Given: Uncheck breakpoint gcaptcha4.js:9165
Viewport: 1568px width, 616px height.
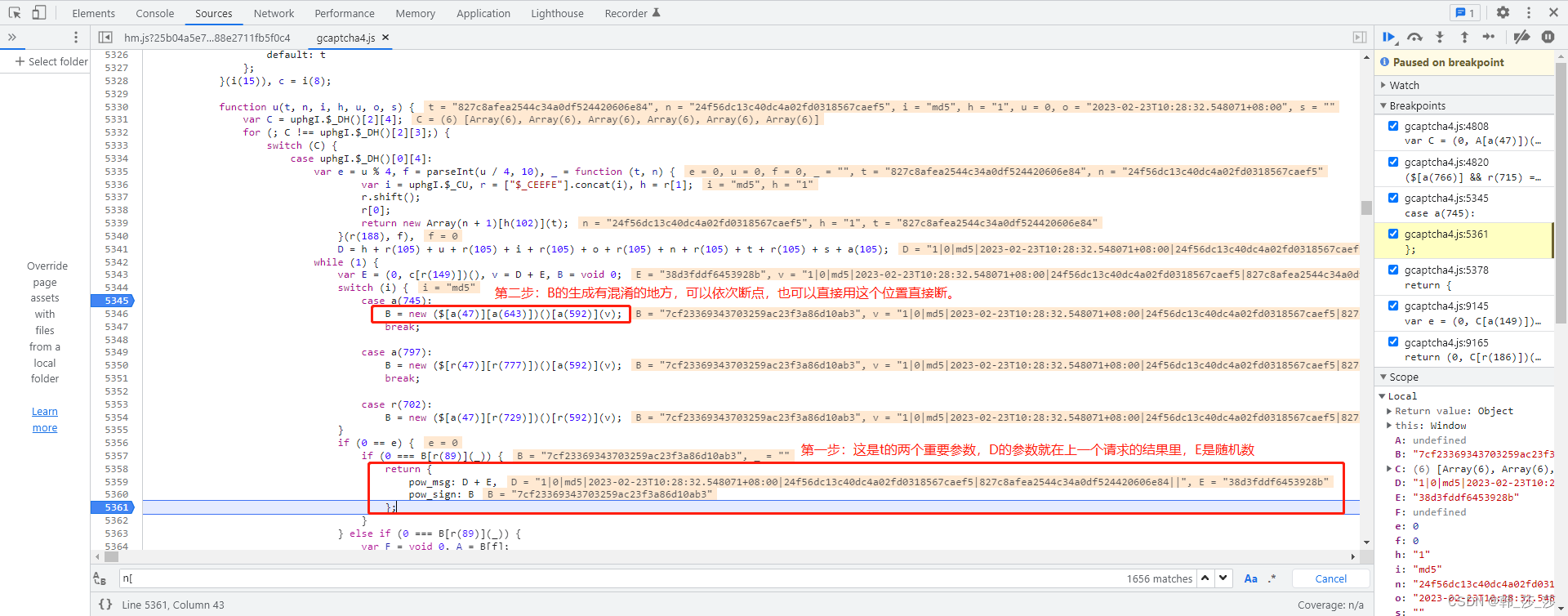Looking at the screenshot, I should point(1393,342).
